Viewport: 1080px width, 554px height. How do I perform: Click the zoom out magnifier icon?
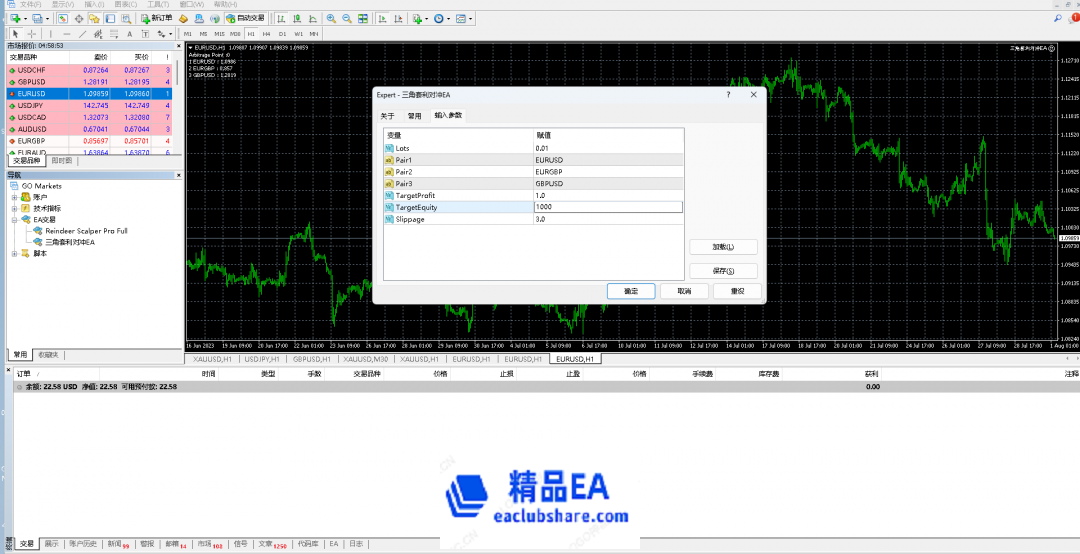click(x=347, y=18)
